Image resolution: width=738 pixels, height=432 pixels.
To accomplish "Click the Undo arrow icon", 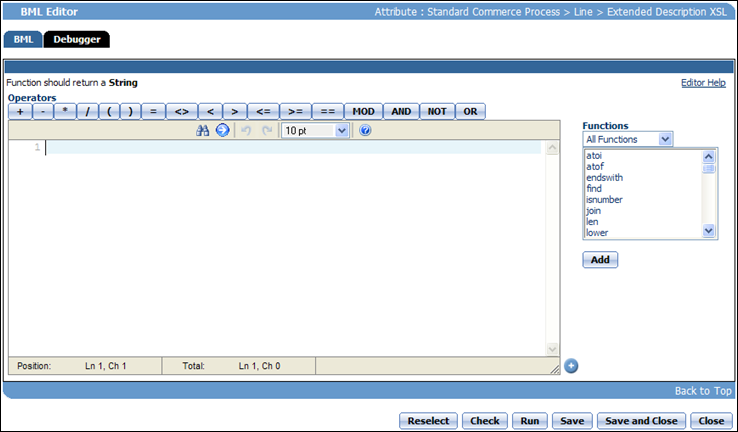I will pos(246,130).
